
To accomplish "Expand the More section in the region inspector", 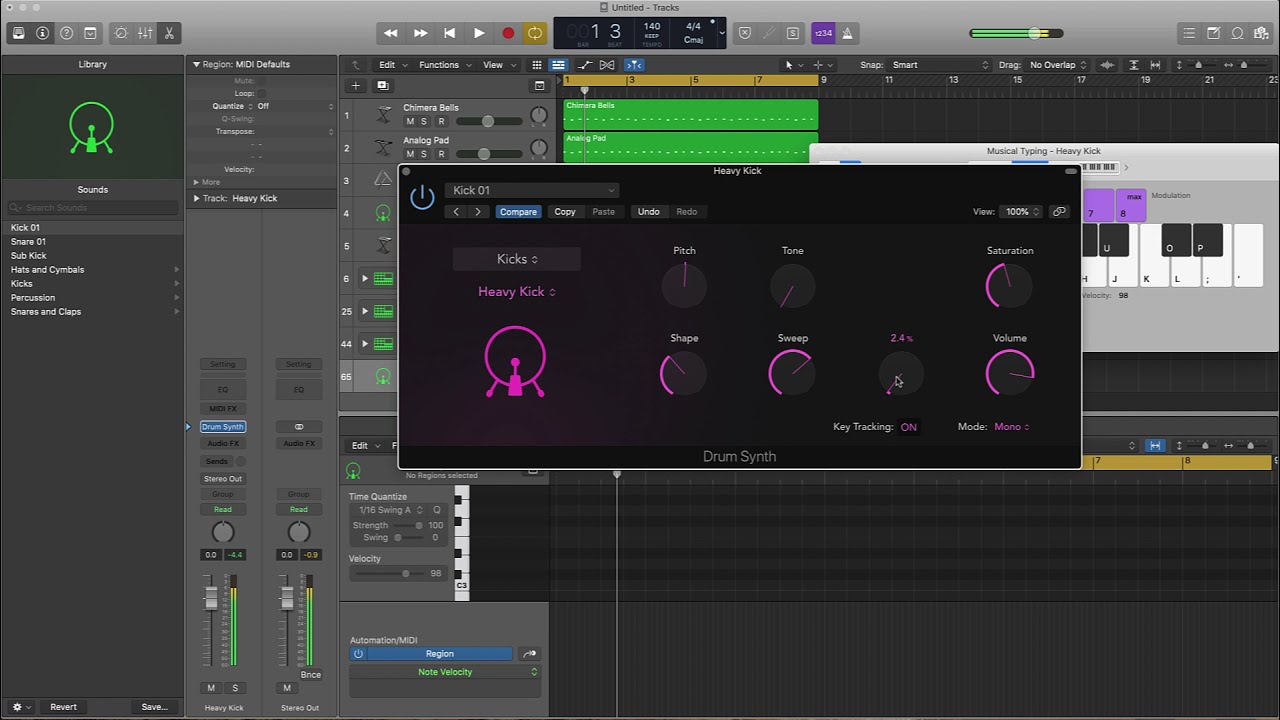I will [196, 182].
